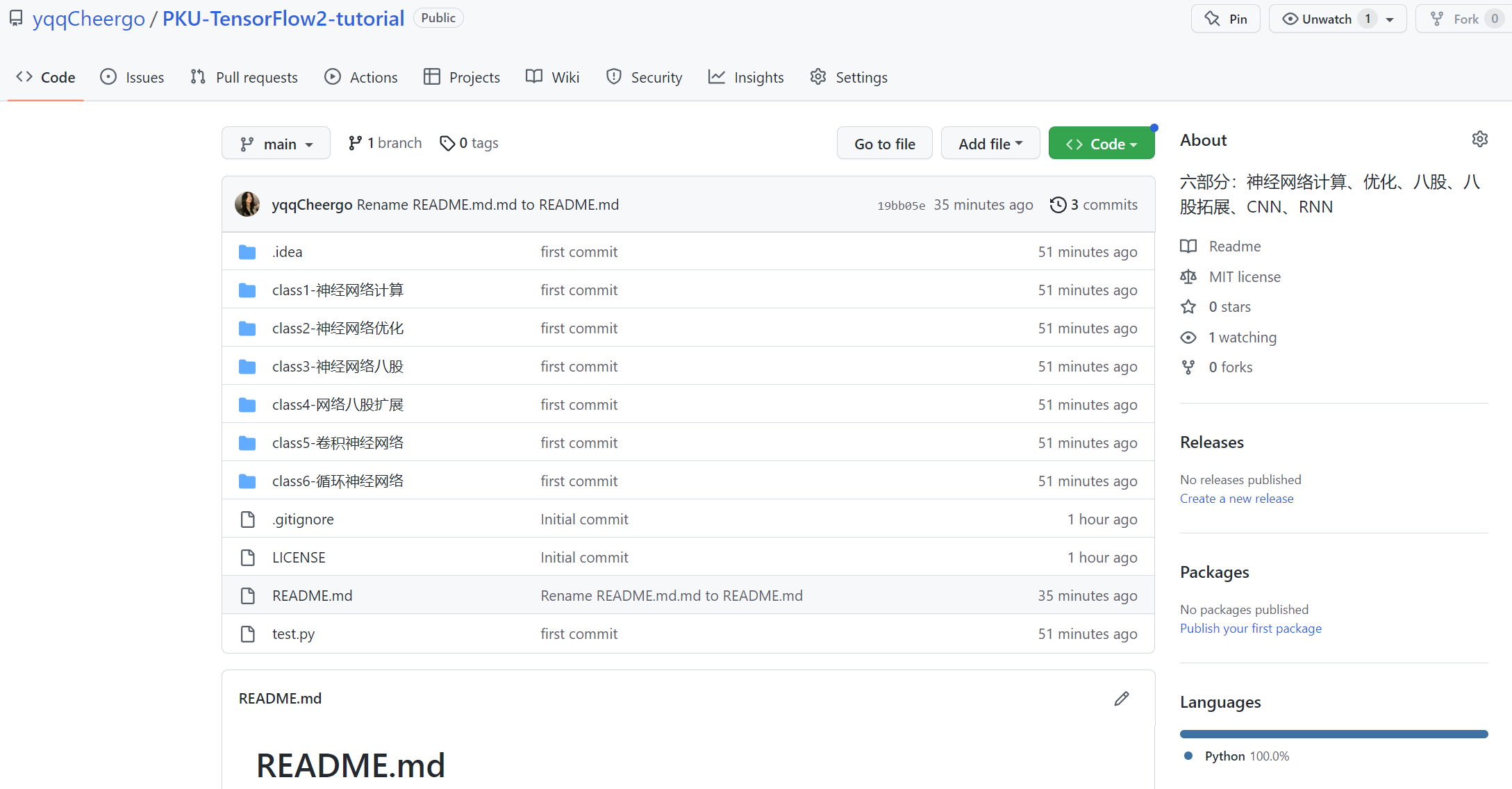The width and height of the screenshot is (1512, 789).
Task: Click Create a new release link
Action: pos(1236,499)
